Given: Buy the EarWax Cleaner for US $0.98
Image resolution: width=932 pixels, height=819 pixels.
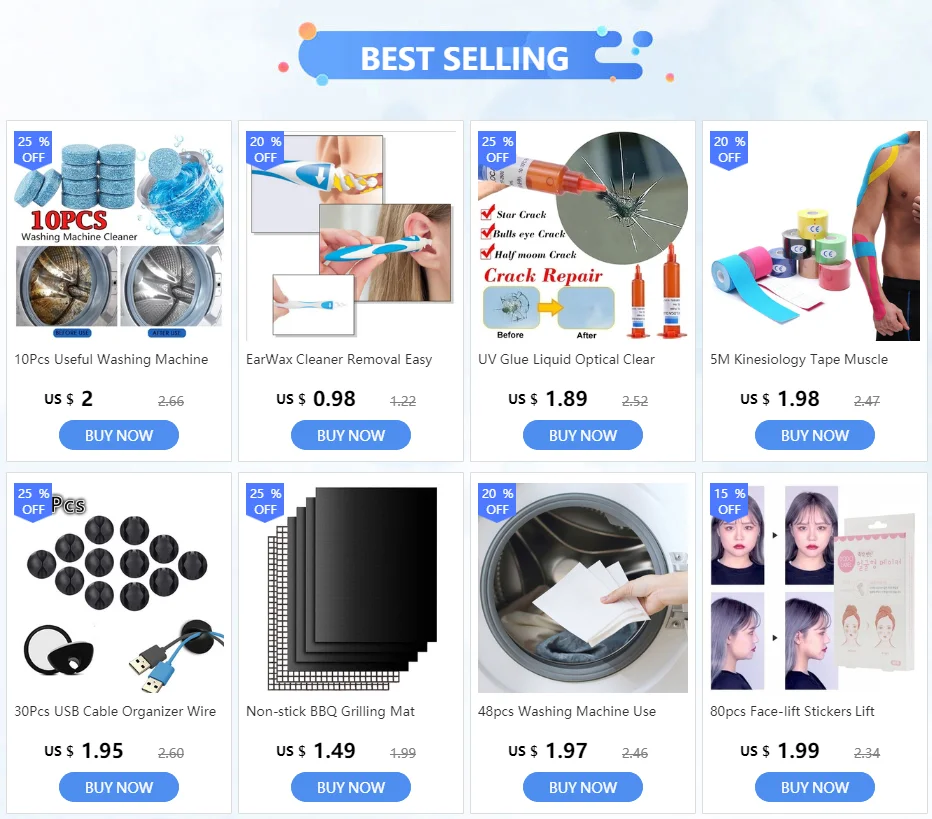Looking at the screenshot, I should [x=351, y=435].
